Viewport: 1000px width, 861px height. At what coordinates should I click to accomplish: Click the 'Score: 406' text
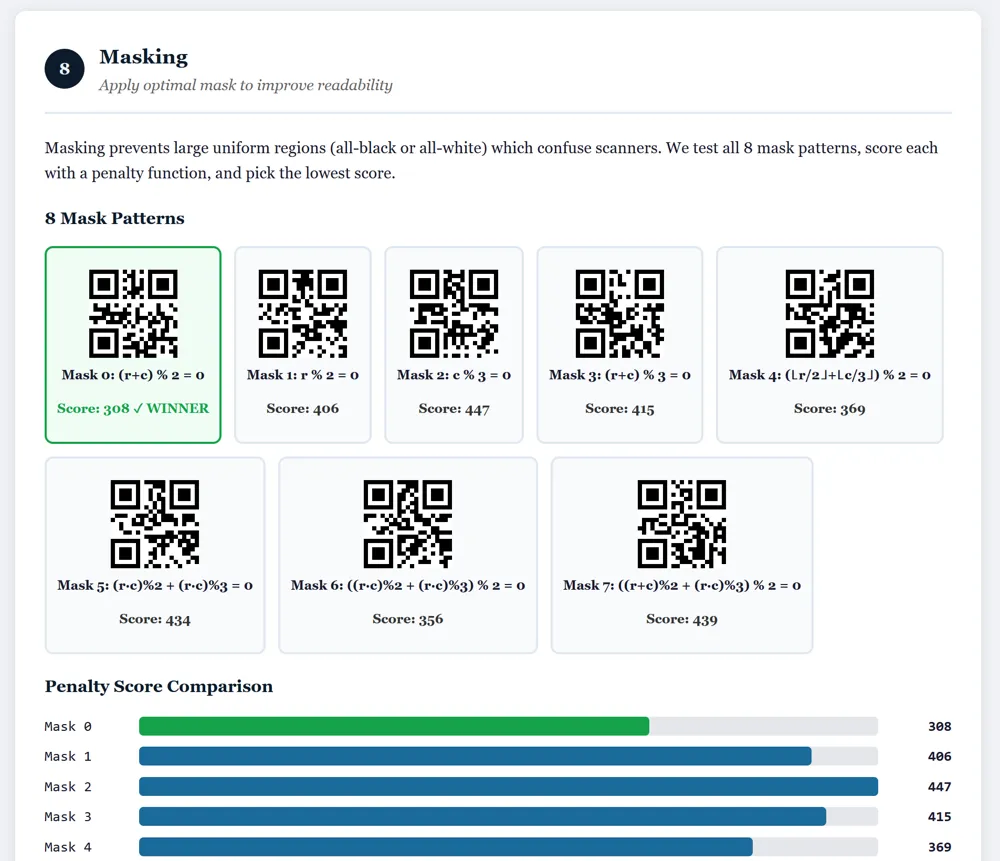pos(303,409)
